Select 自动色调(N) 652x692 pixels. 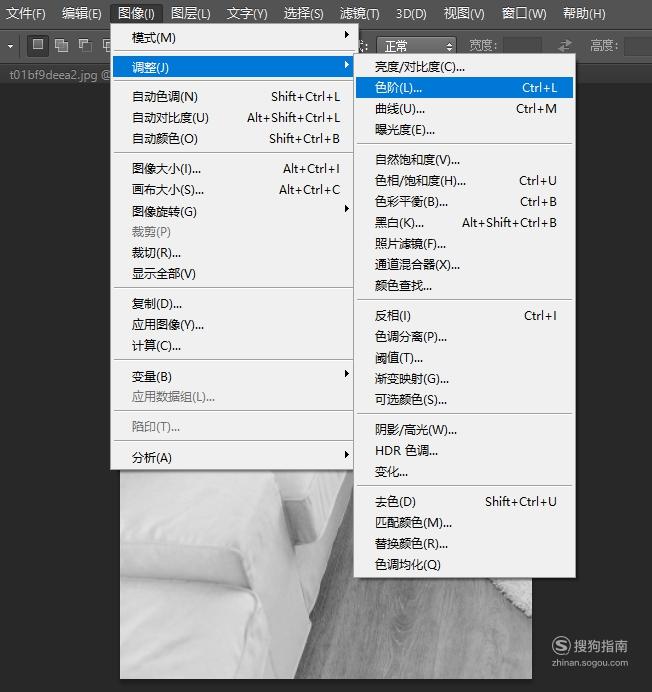click(232, 97)
